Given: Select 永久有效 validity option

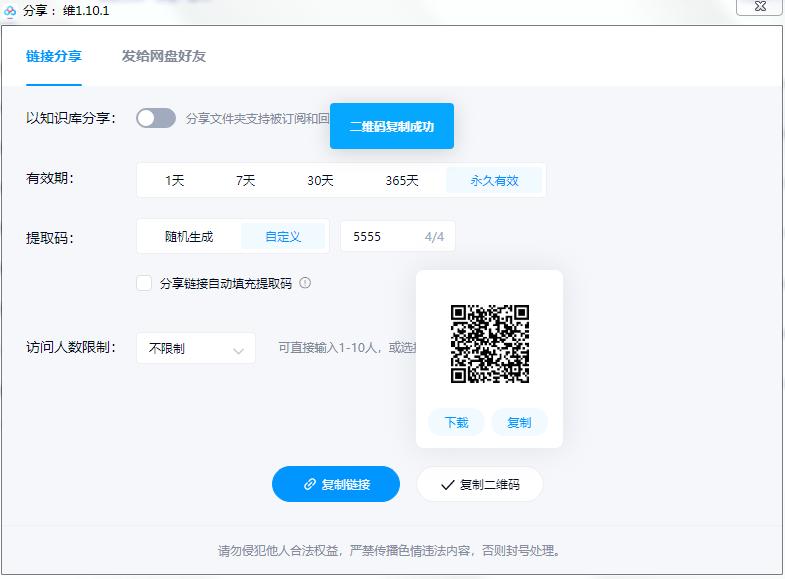Looking at the screenshot, I should (494, 180).
